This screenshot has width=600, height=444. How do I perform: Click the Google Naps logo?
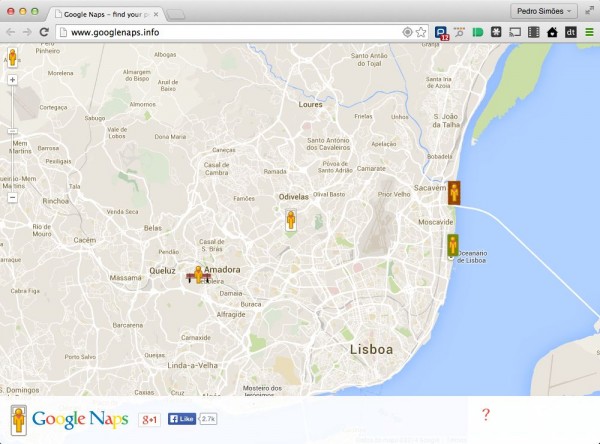pyautogui.click(x=80, y=419)
